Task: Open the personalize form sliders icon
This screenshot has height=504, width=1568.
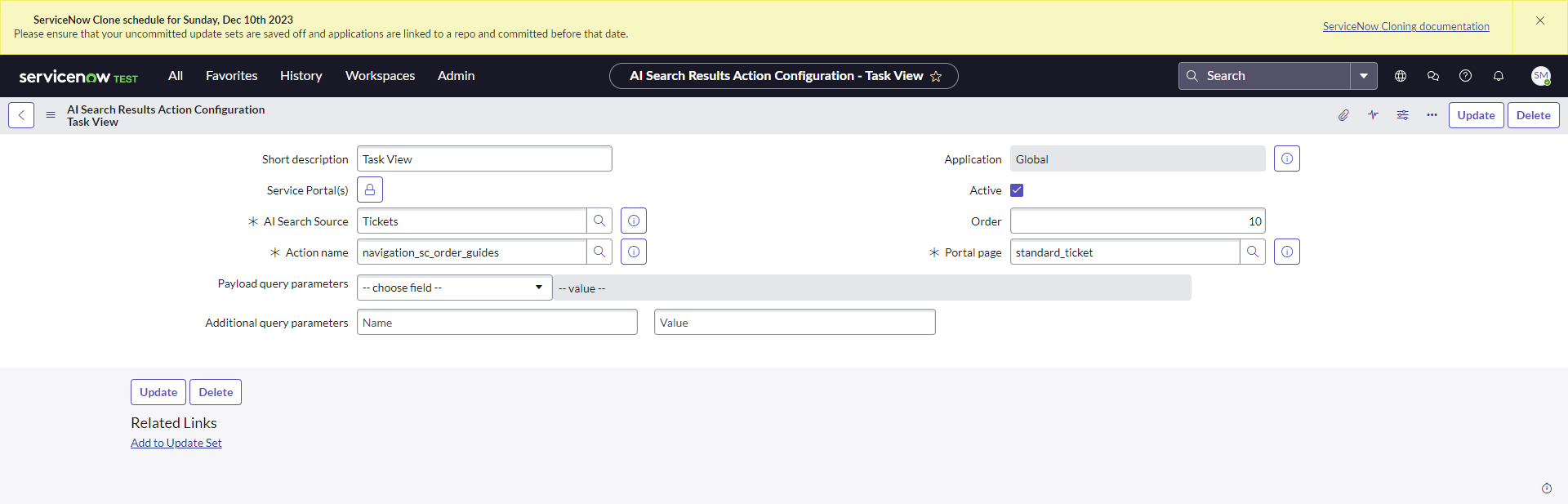Action: tap(1402, 115)
